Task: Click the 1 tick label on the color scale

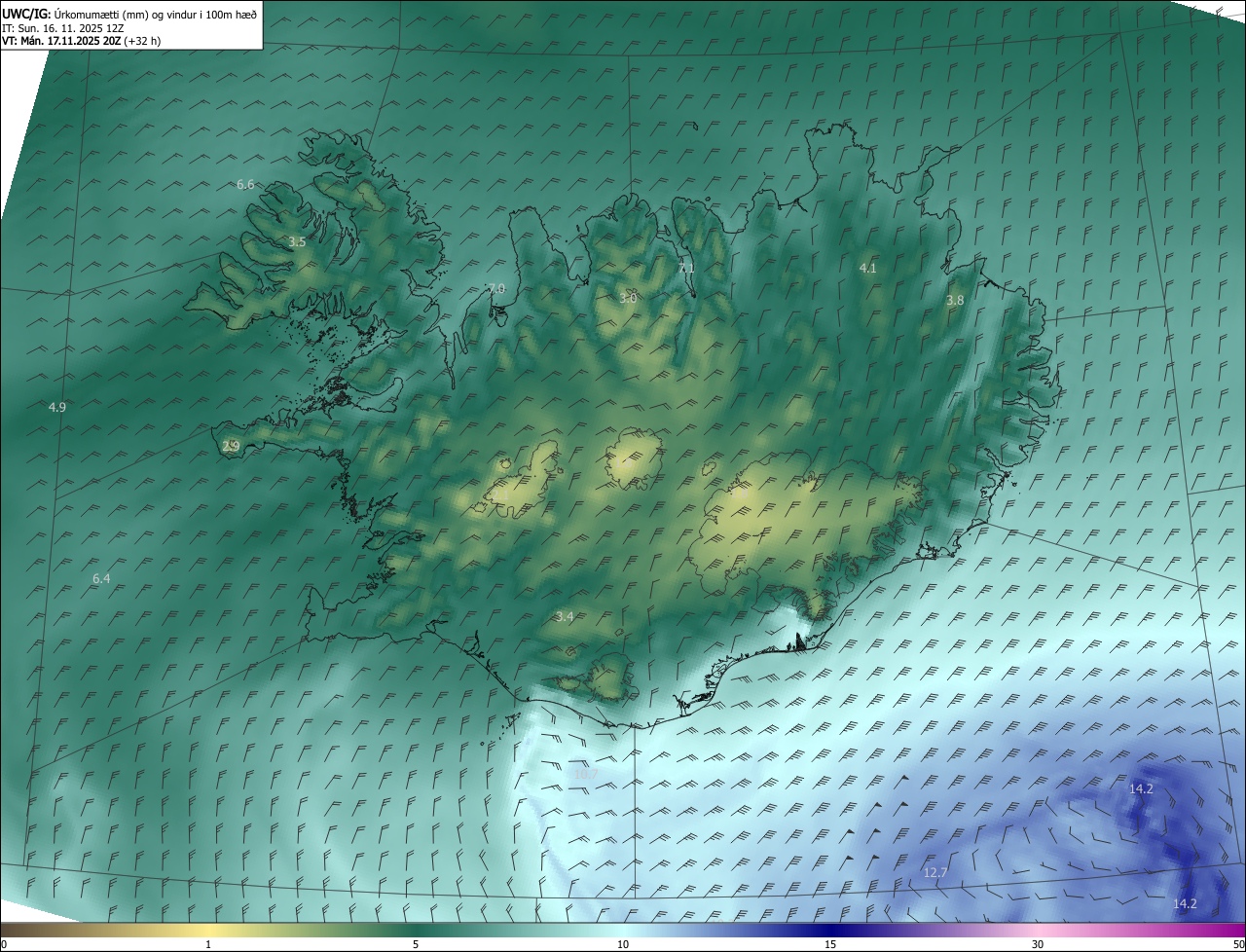Action: pos(208,944)
